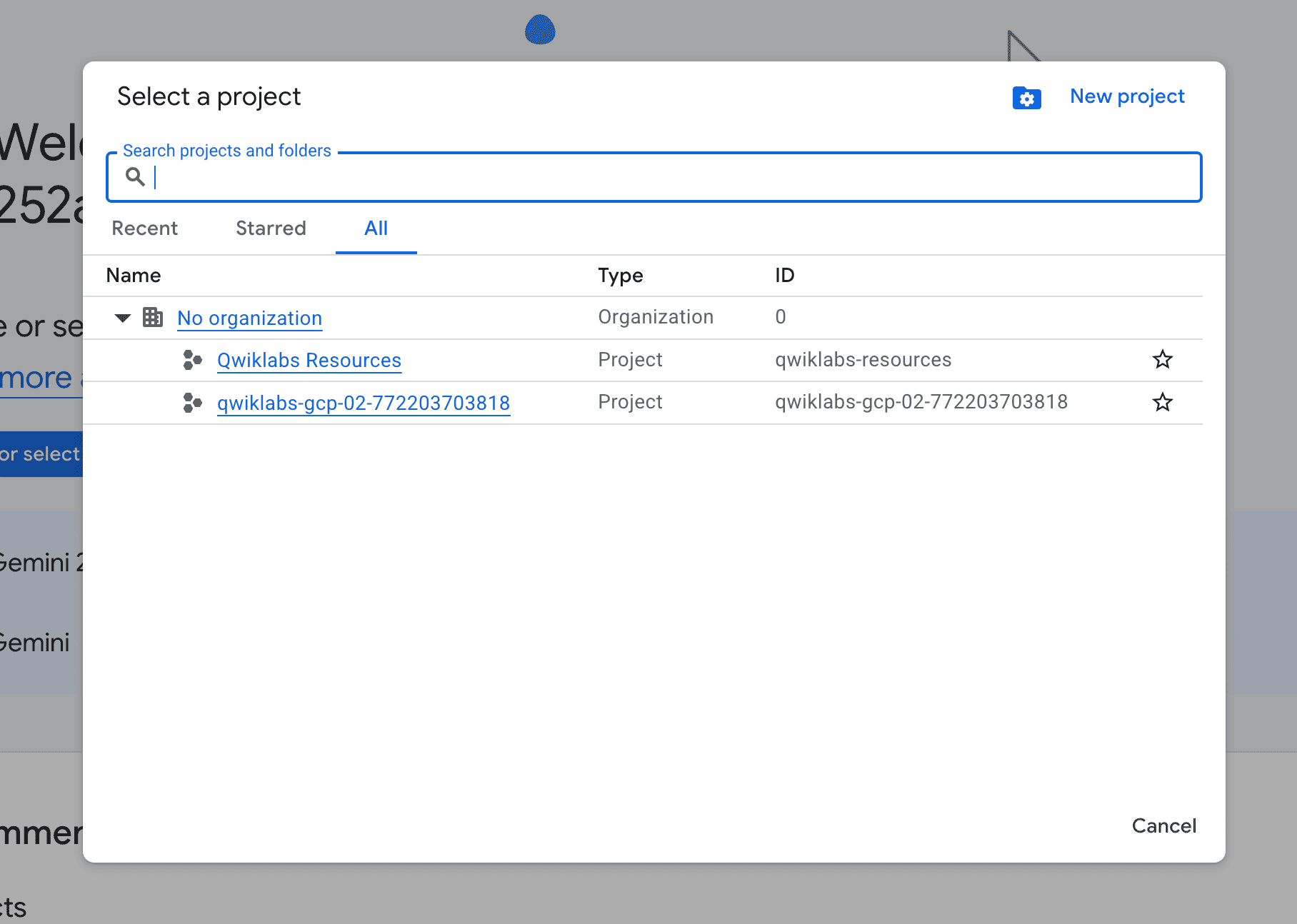Select the Qwiklabs Resources project link
The width and height of the screenshot is (1297, 924).
click(x=309, y=361)
